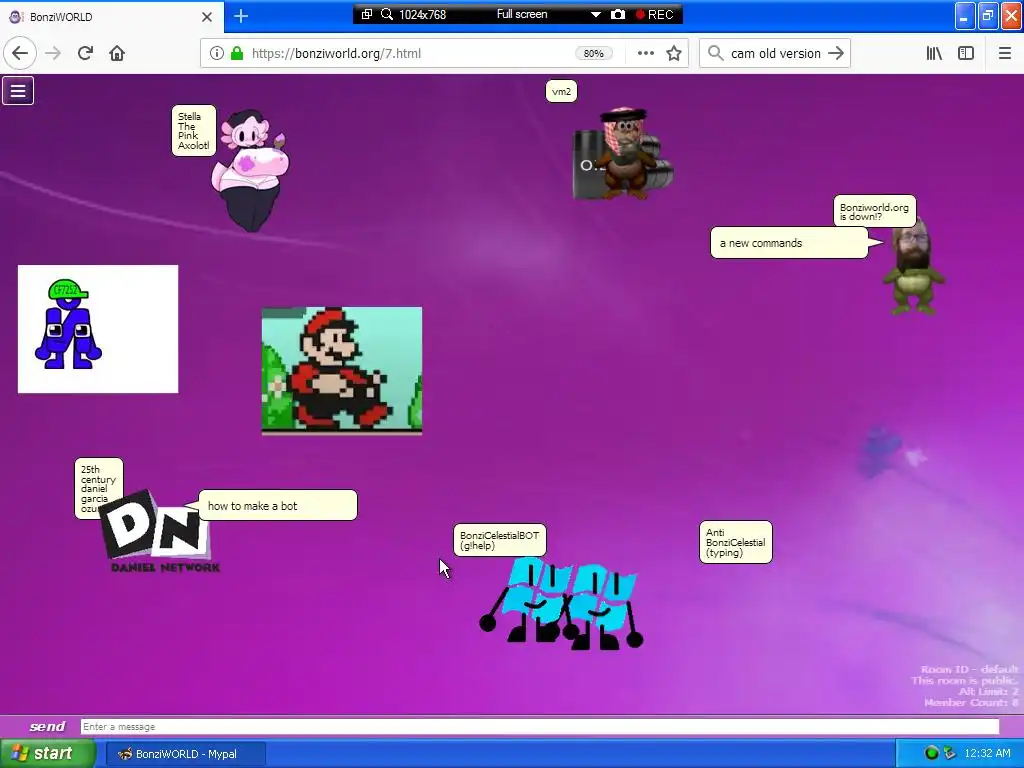This screenshot has height=768, width=1024.
Task: Reload the current page
Action: tap(85, 54)
